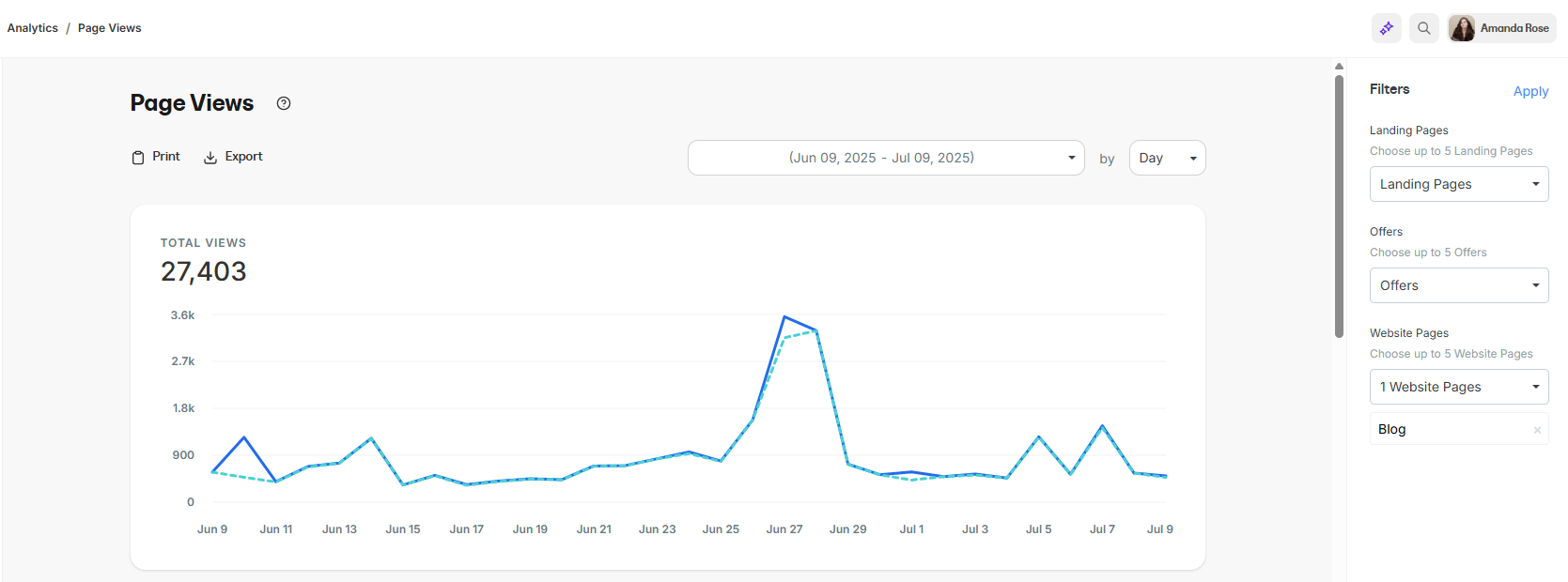
Task: Click the chart peak at Jun 27
Action: pos(784,317)
